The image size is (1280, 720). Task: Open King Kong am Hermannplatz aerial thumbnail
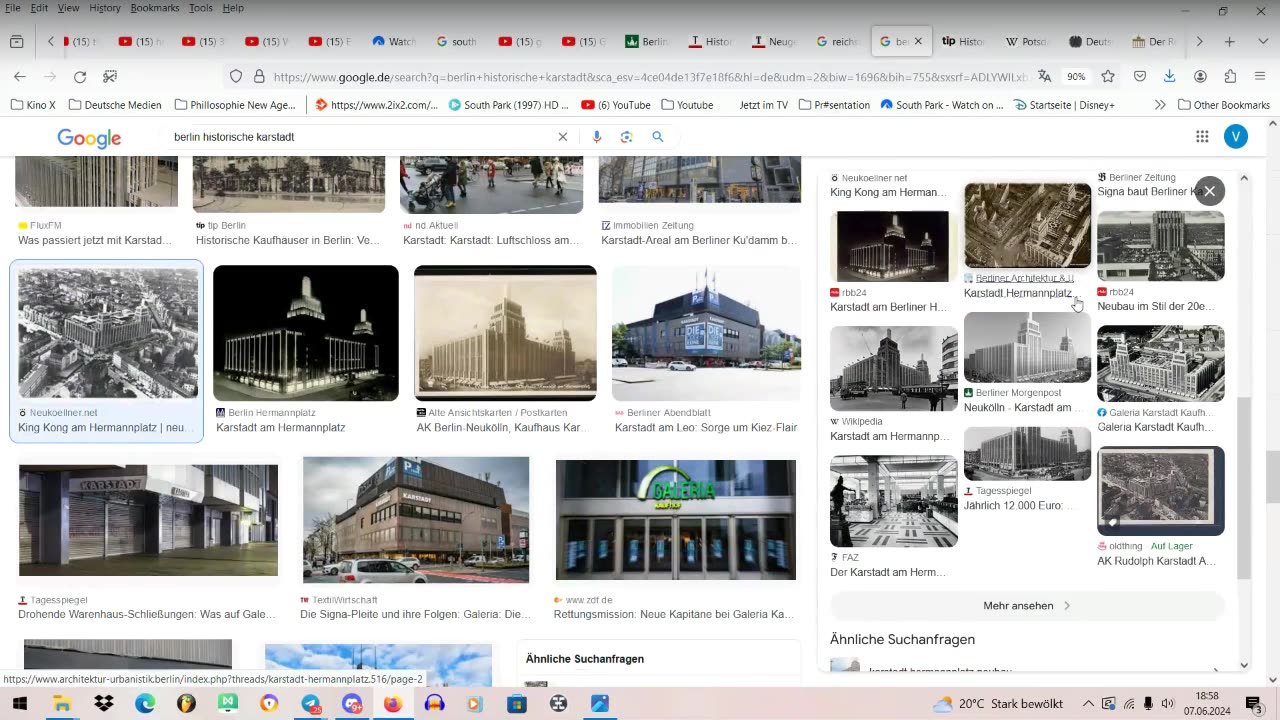click(108, 333)
